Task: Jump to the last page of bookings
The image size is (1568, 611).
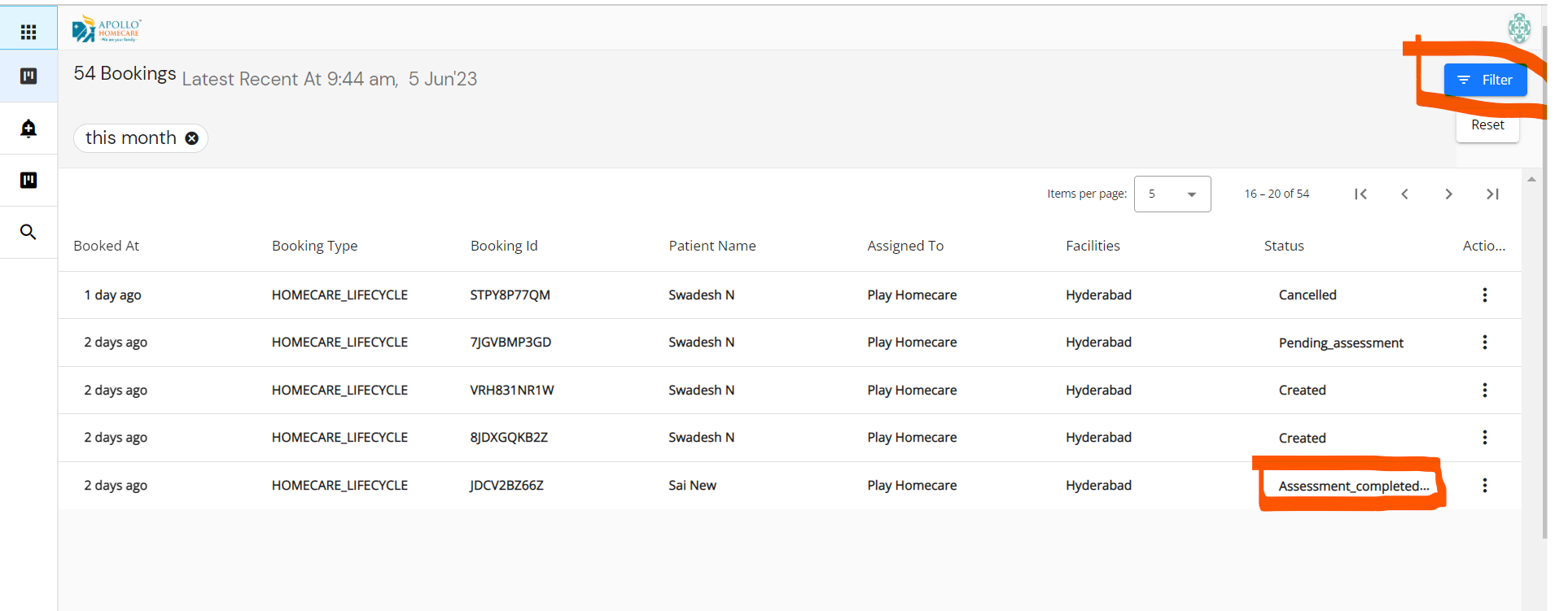Action: (x=1492, y=194)
